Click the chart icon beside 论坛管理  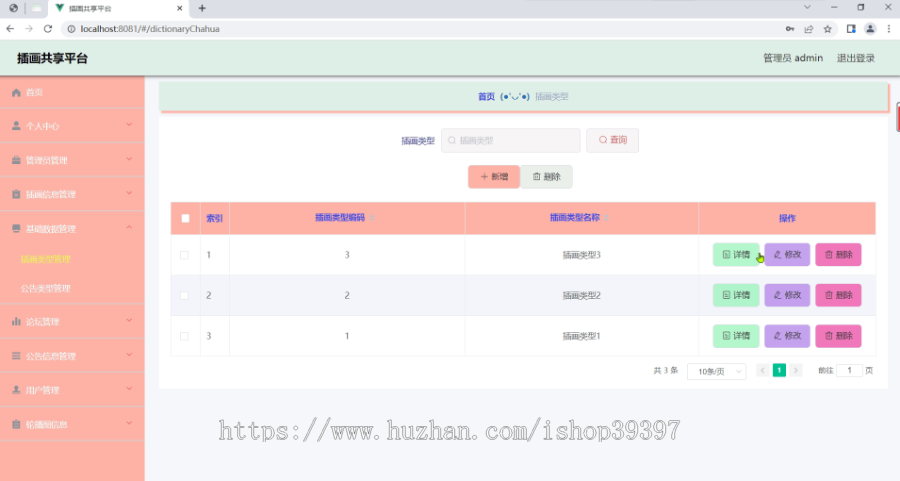[16, 321]
